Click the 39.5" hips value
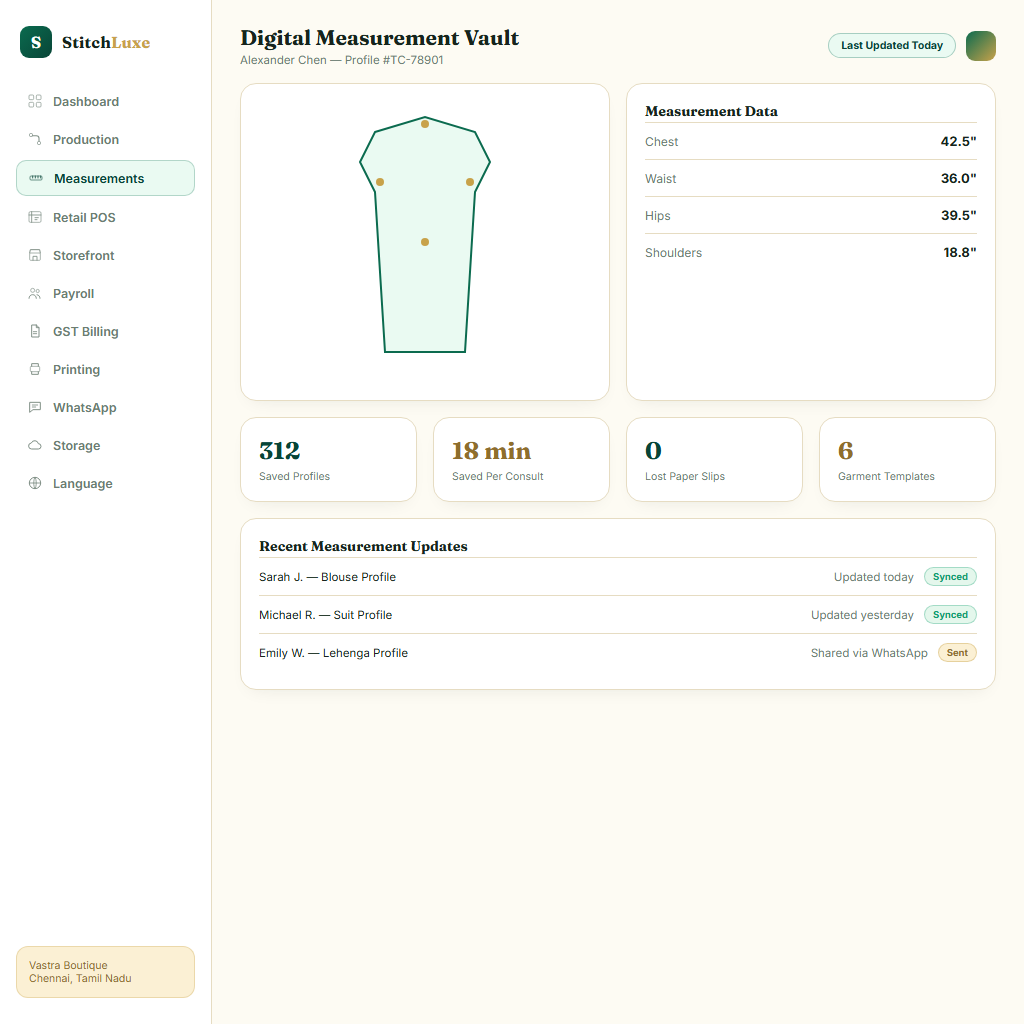The image size is (1024, 1024). click(958, 216)
